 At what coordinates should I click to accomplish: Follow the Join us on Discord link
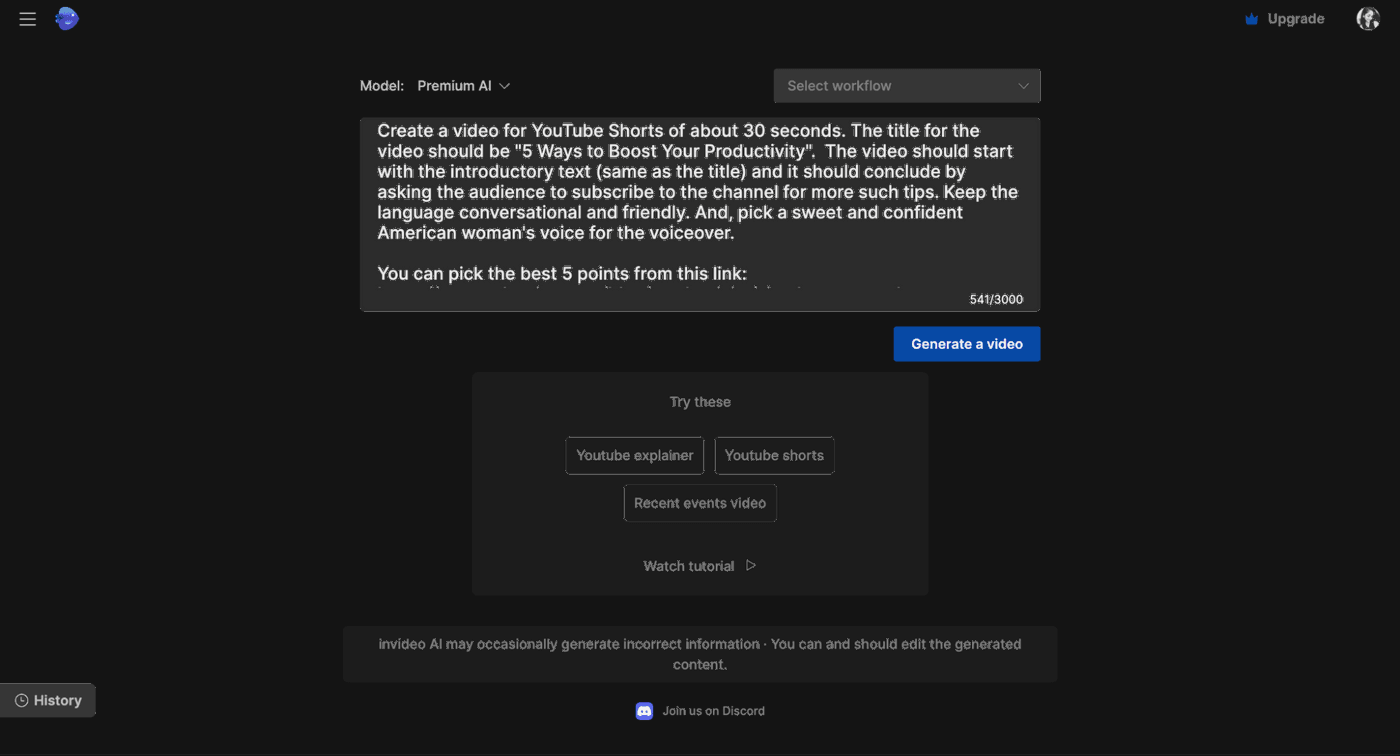click(713, 711)
